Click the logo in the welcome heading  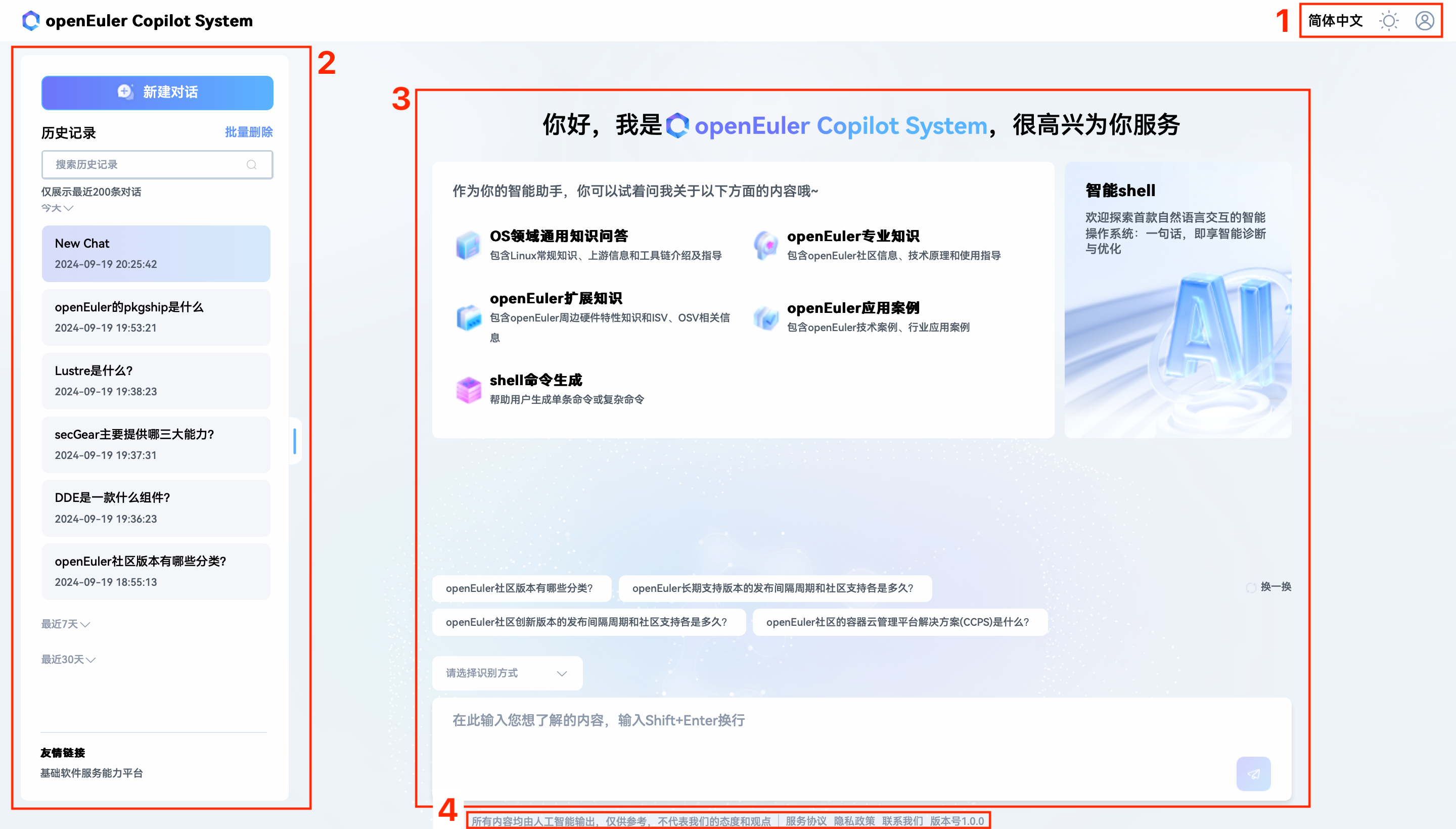[677, 125]
